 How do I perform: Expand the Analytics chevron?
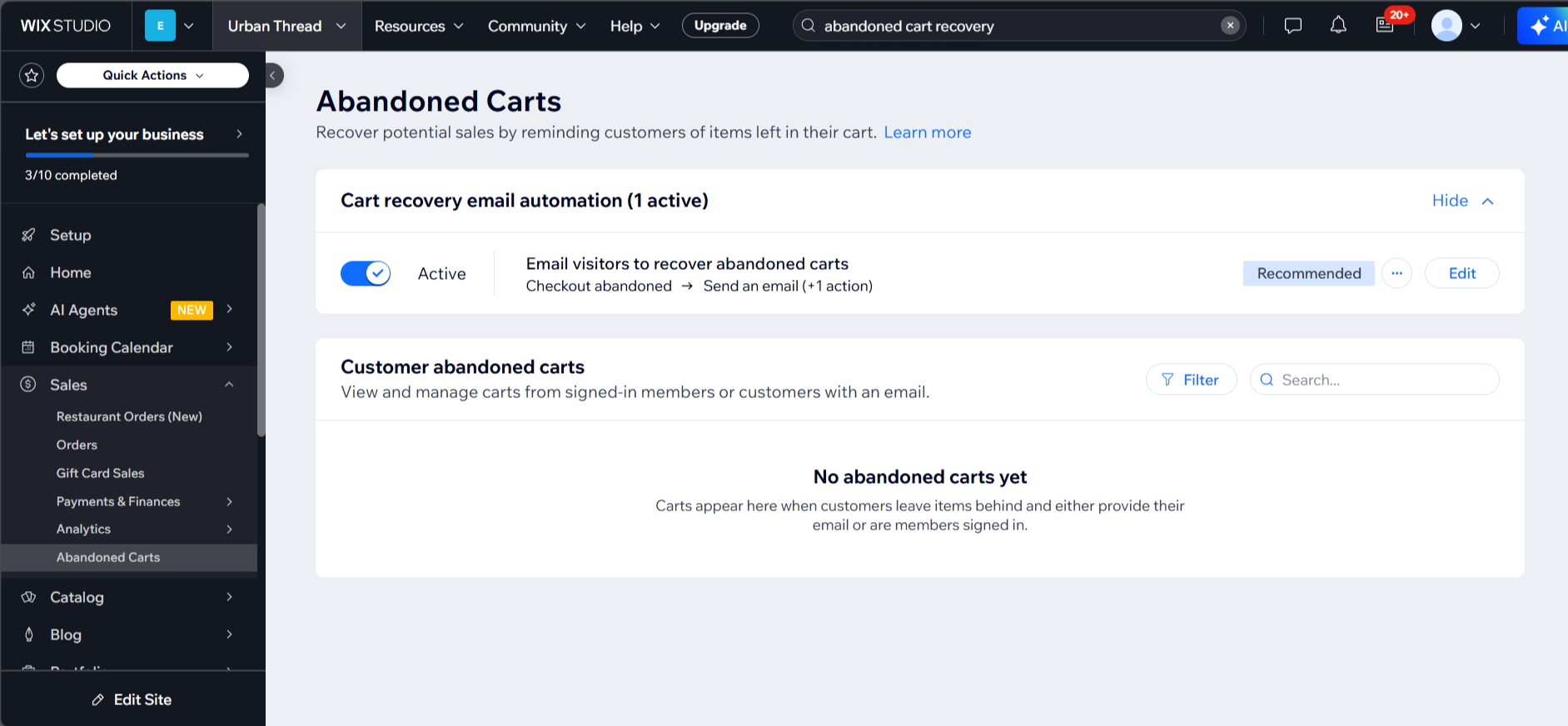[229, 529]
